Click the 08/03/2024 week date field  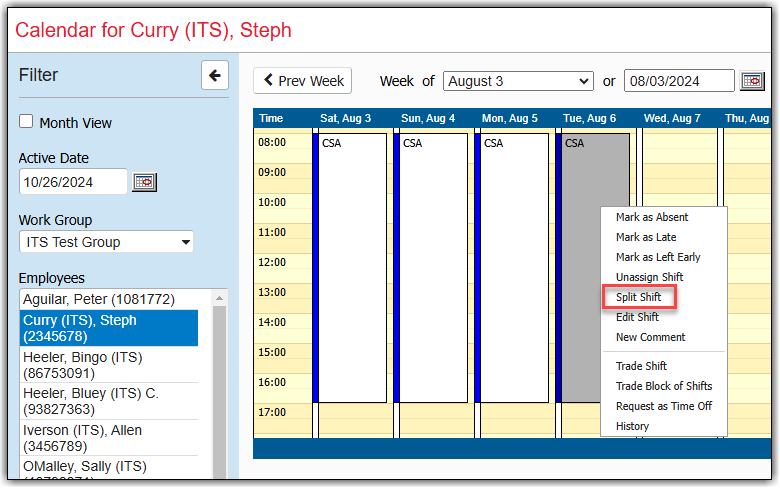click(678, 81)
